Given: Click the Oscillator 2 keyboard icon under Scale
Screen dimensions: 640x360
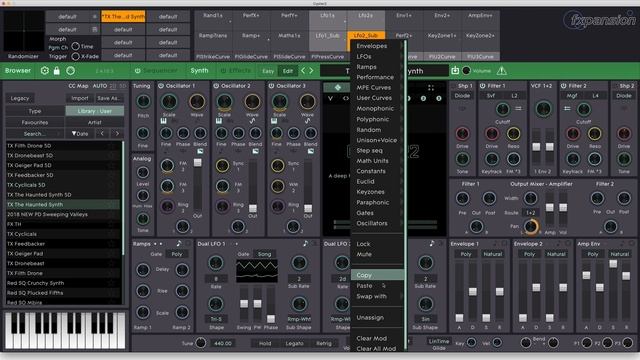Looking at the screenshot, I should pyautogui.click(x=218, y=121).
